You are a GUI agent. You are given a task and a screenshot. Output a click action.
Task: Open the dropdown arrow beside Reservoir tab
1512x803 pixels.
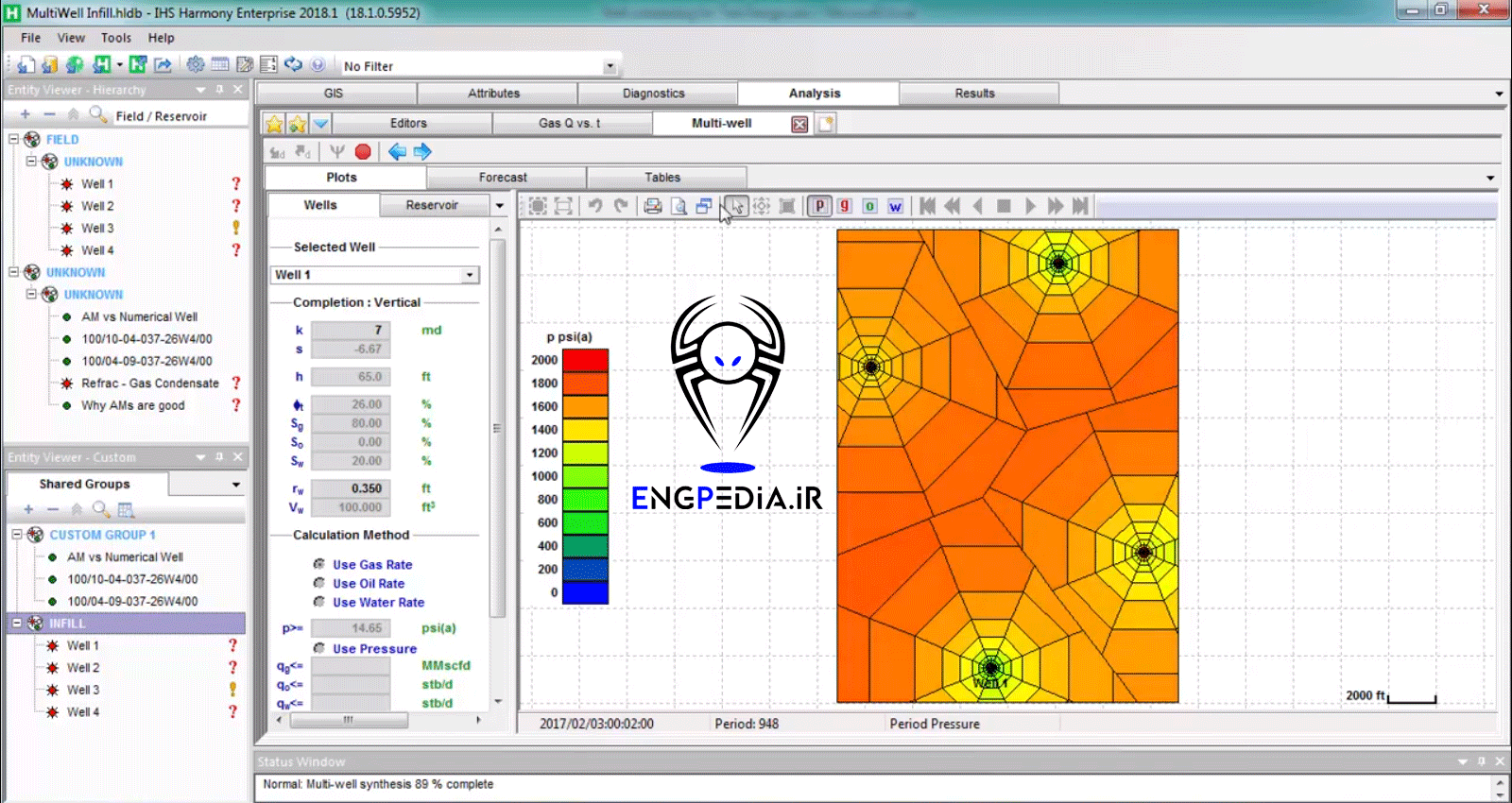[x=500, y=205]
